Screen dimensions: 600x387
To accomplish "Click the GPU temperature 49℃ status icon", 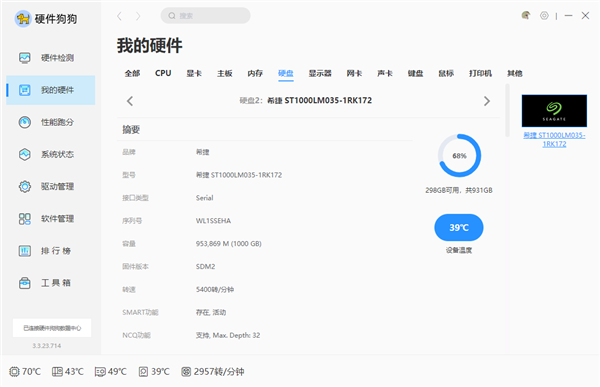I will (100, 371).
